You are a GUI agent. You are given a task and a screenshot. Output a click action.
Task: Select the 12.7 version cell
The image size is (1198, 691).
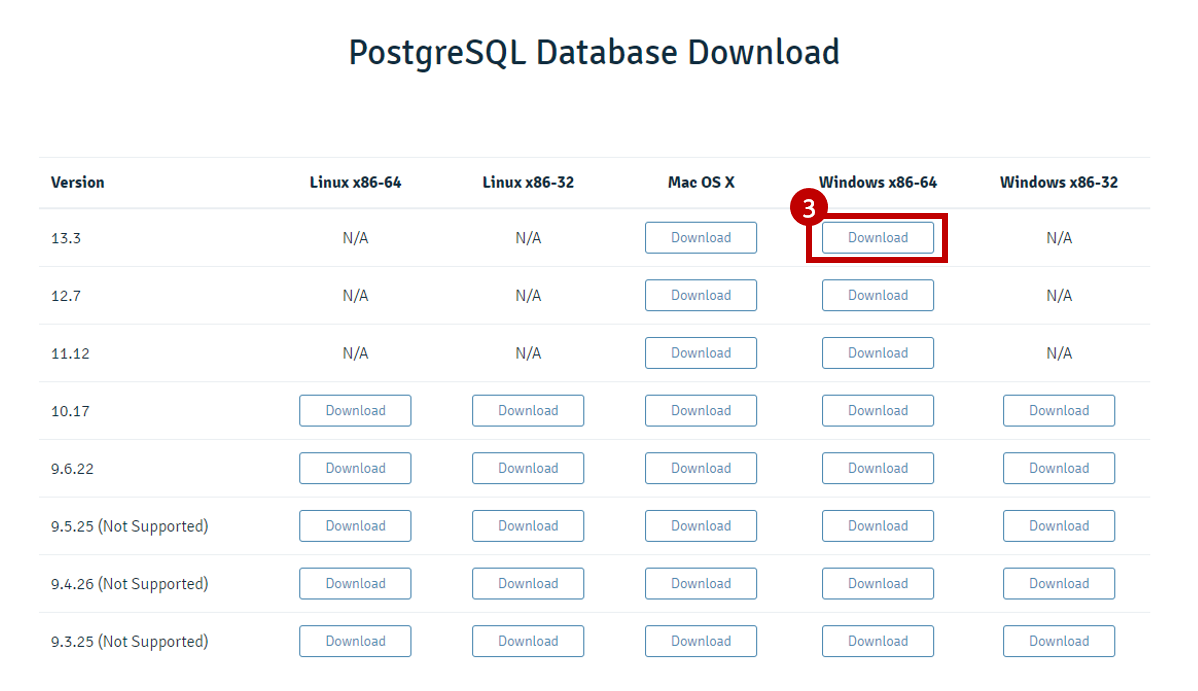(66, 296)
